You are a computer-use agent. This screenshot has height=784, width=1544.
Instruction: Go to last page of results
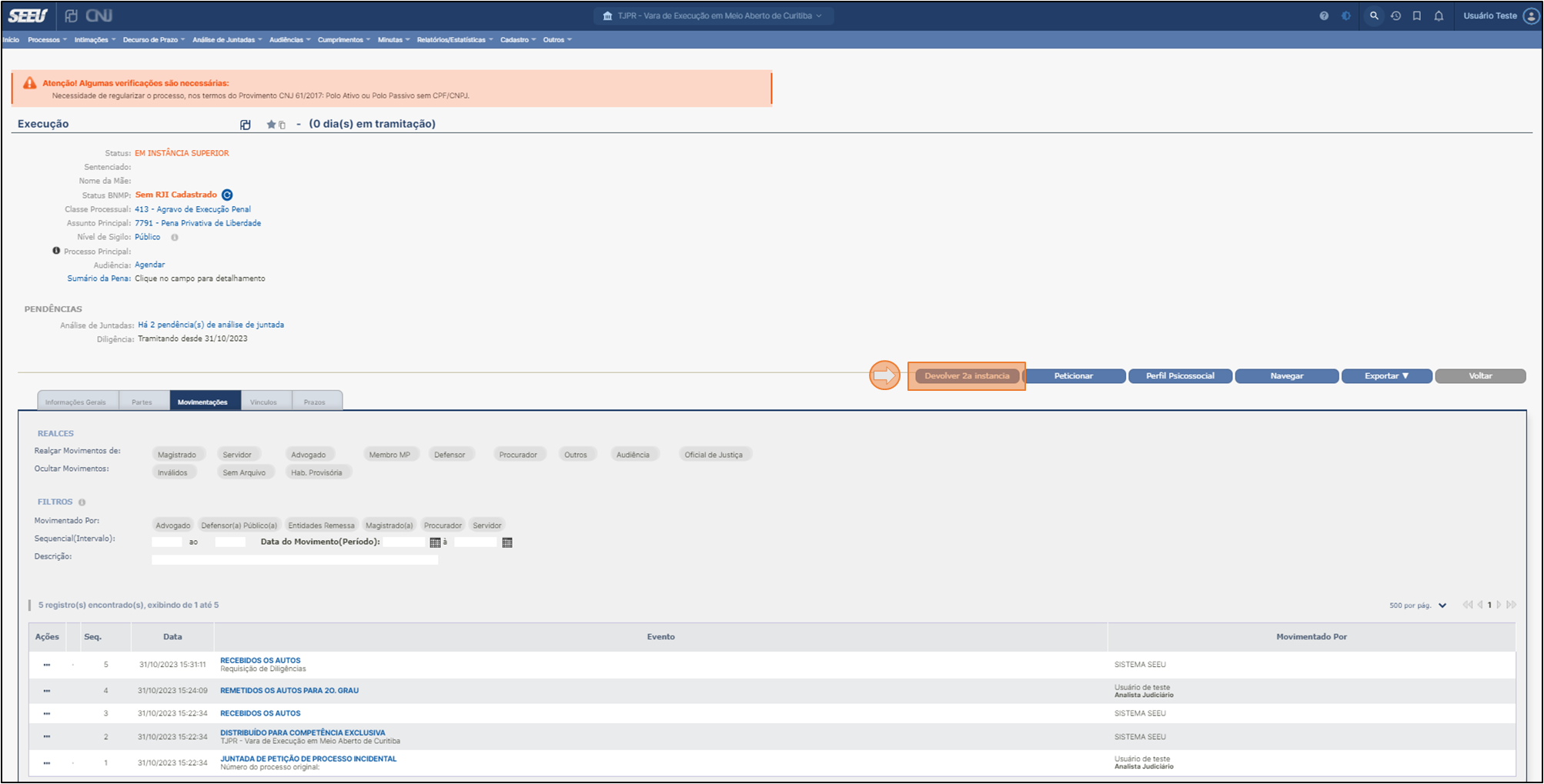1512,605
